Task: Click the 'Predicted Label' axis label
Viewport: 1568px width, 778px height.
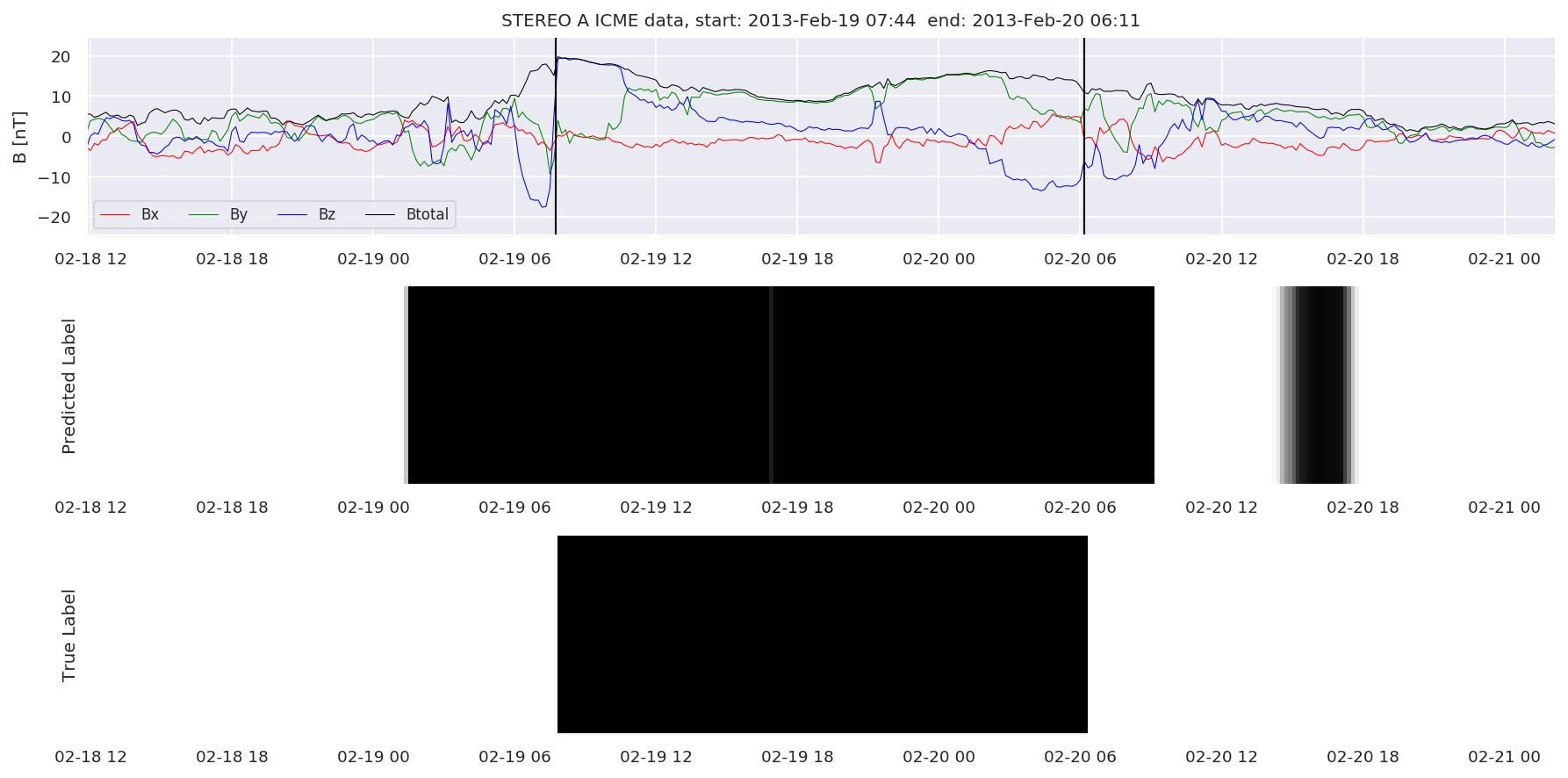Action: click(68, 385)
